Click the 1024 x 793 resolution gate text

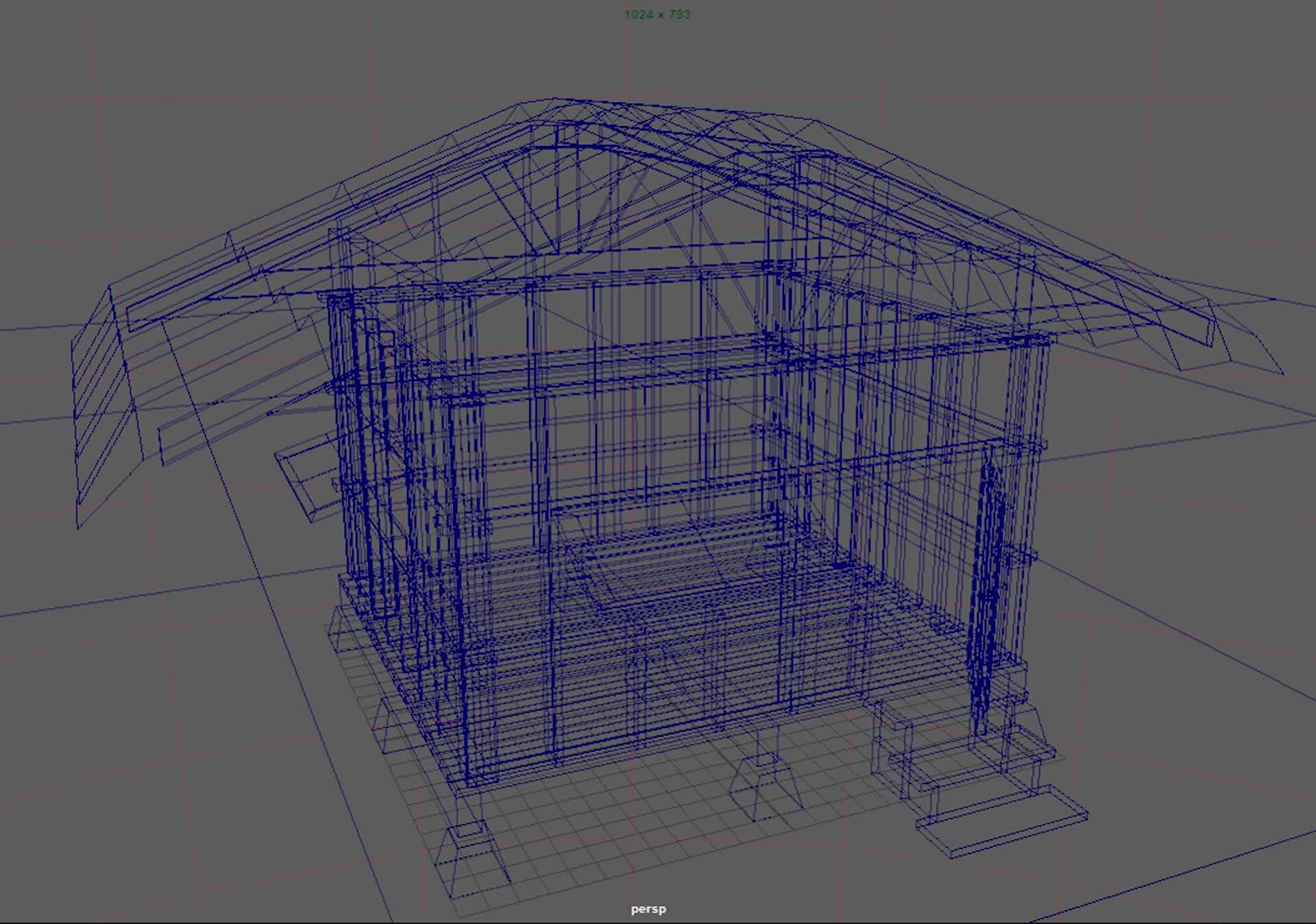click(x=659, y=14)
